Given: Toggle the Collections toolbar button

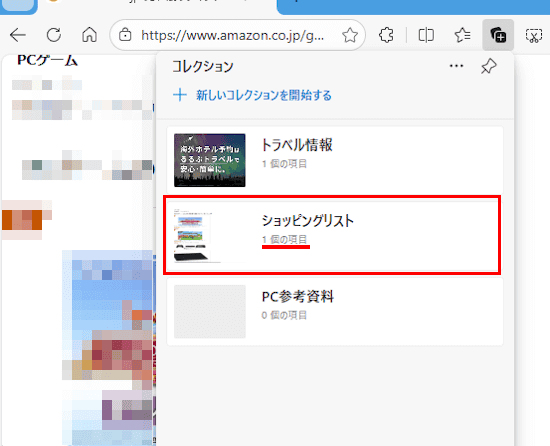Looking at the screenshot, I should click(498, 35).
